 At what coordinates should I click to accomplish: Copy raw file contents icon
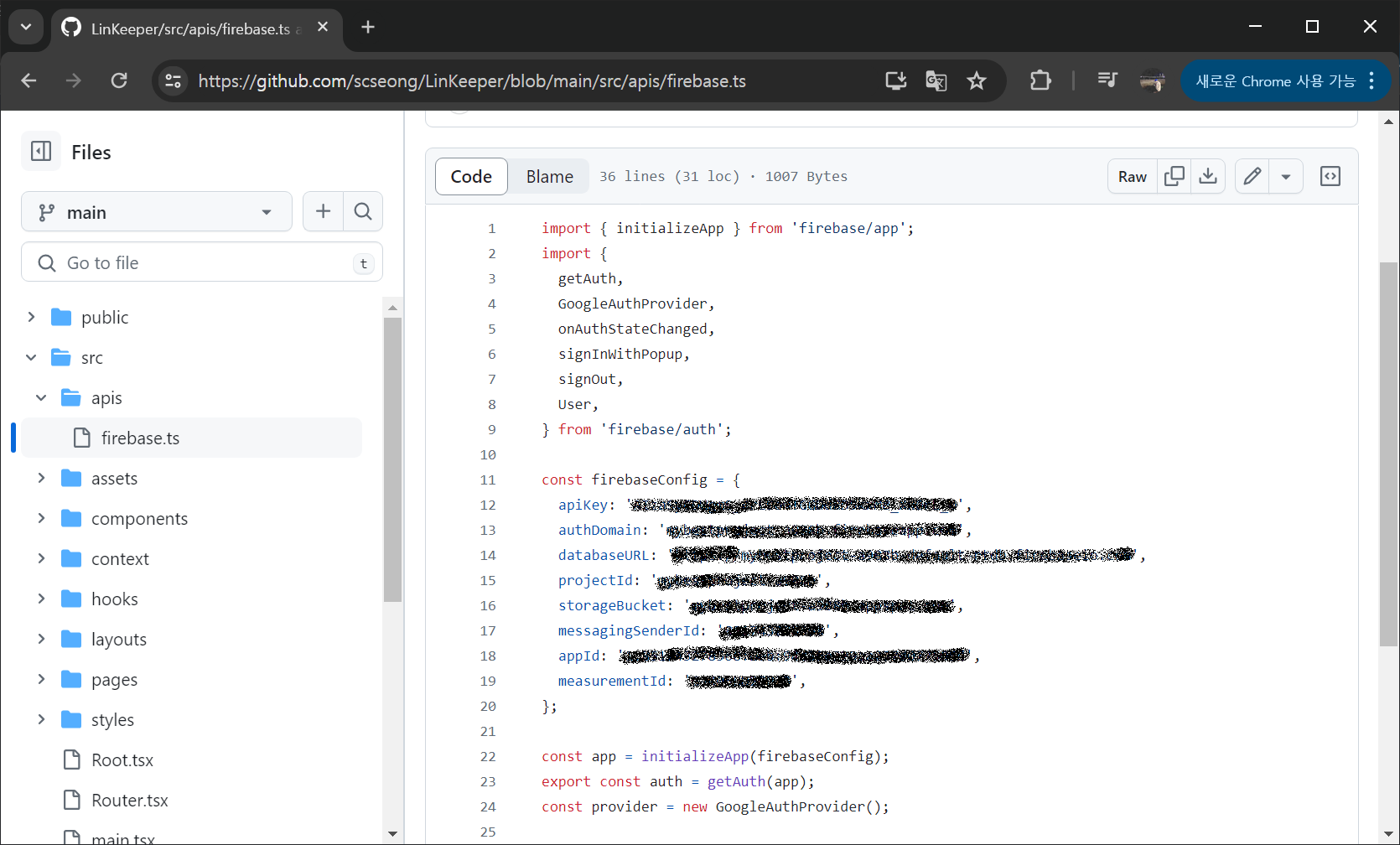pyautogui.click(x=1174, y=176)
